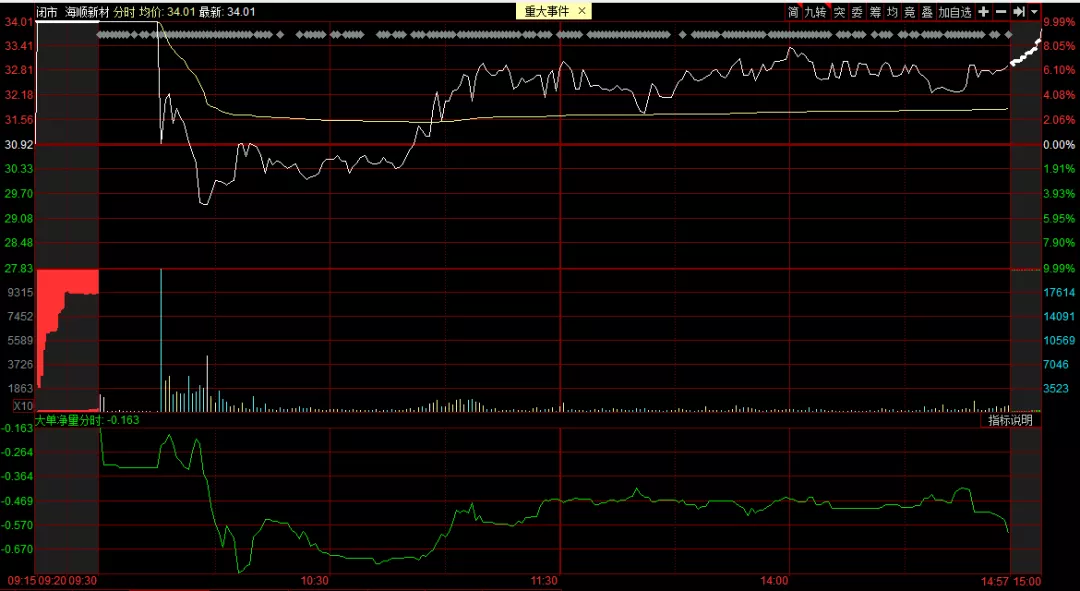The image size is (1080, 591).
Task: Toggle the 均 average price line button
Action: 893,12
